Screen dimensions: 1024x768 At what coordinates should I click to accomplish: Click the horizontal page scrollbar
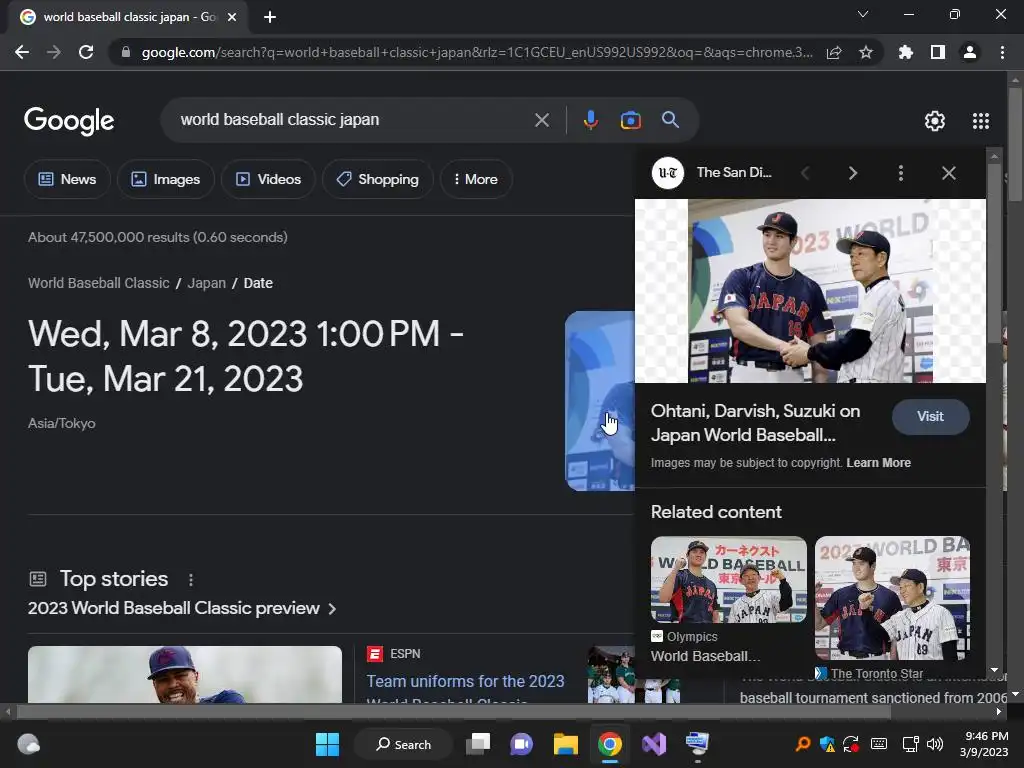453,711
